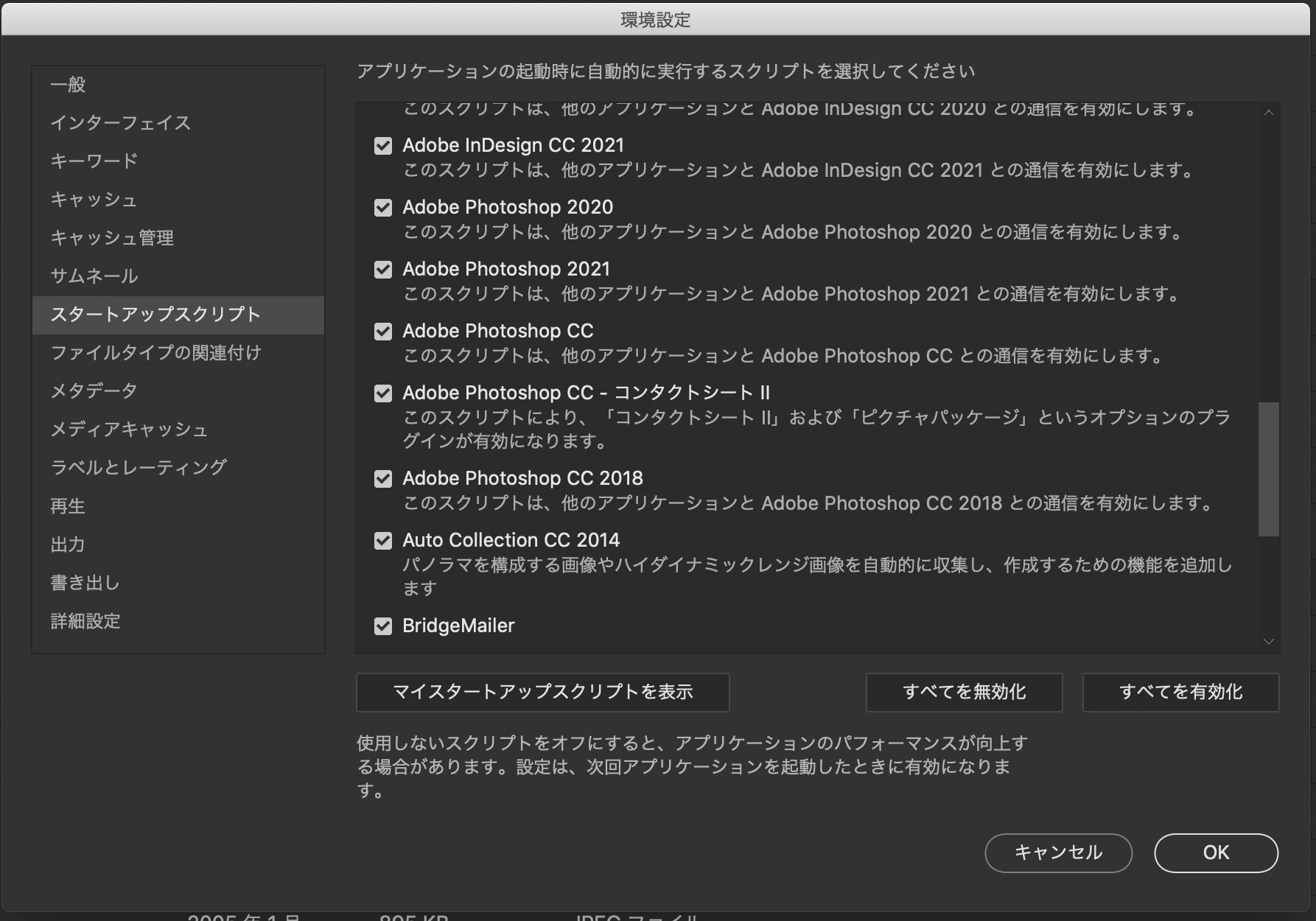Go to キャッシュ preferences

178,200
